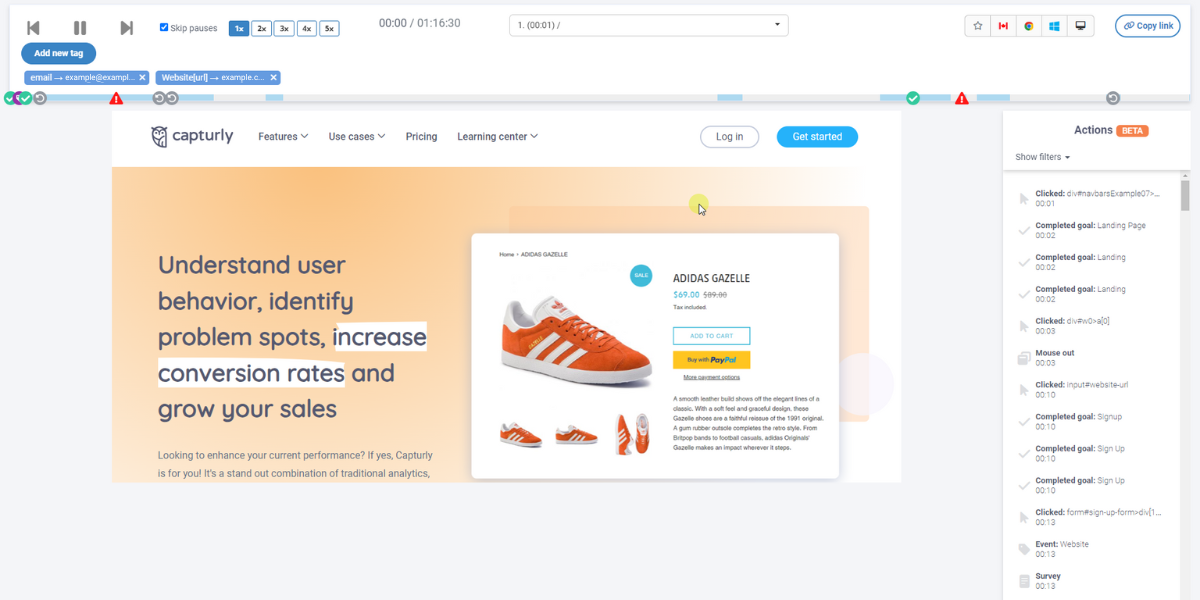Click the Copy link button
The height and width of the screenshot is (600, 1200).
pyautogui.click(x=1147, y=26)
